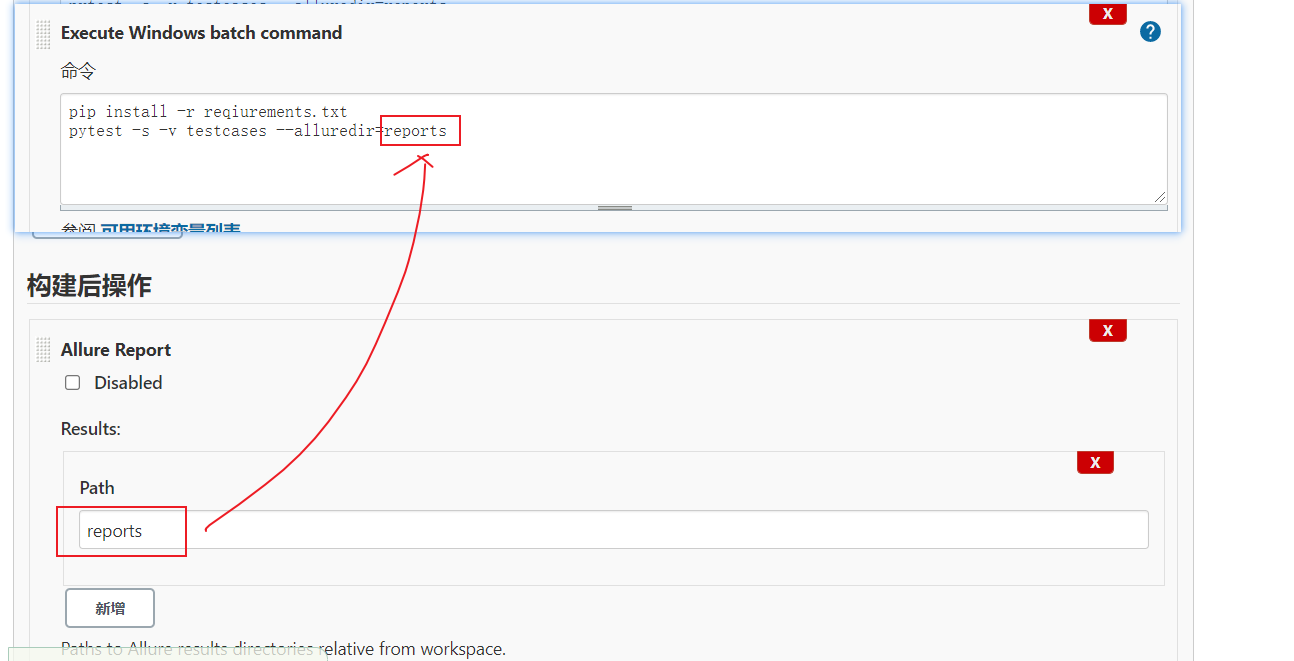Toggle the Disabled checkbox for Allure Report
The width and height of the screenshot is (1294, 661).
point(72,383)
